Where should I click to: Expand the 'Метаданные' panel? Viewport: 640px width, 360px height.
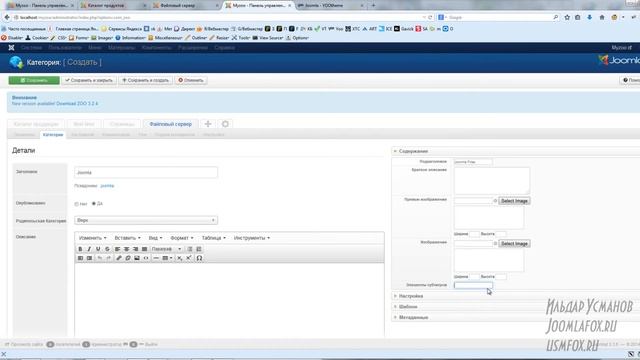413,317
